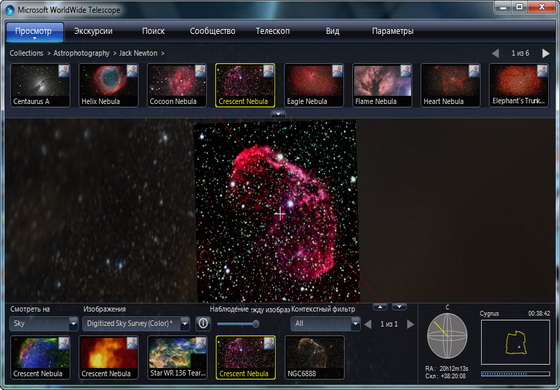Click Astrophotography in the breadcrumb path
The width and height of the screenshot is (560, 390).
81,53
